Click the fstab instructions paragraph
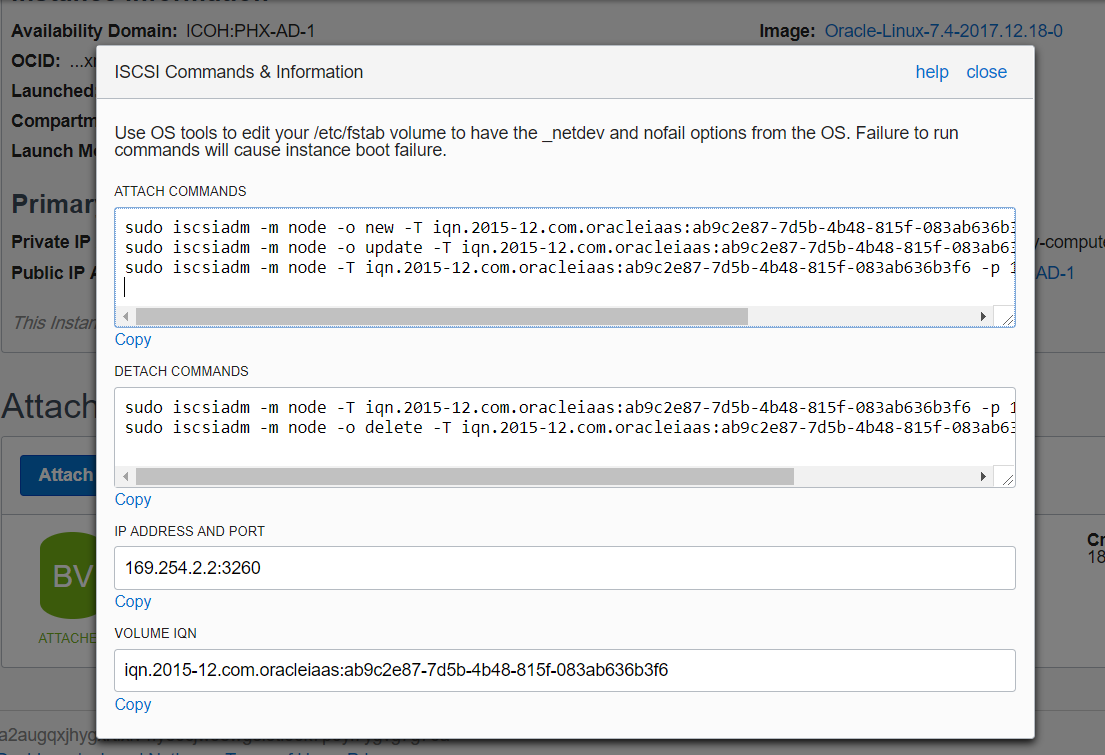The width and height of the screenshot is (1105, 755). point(536,141)
